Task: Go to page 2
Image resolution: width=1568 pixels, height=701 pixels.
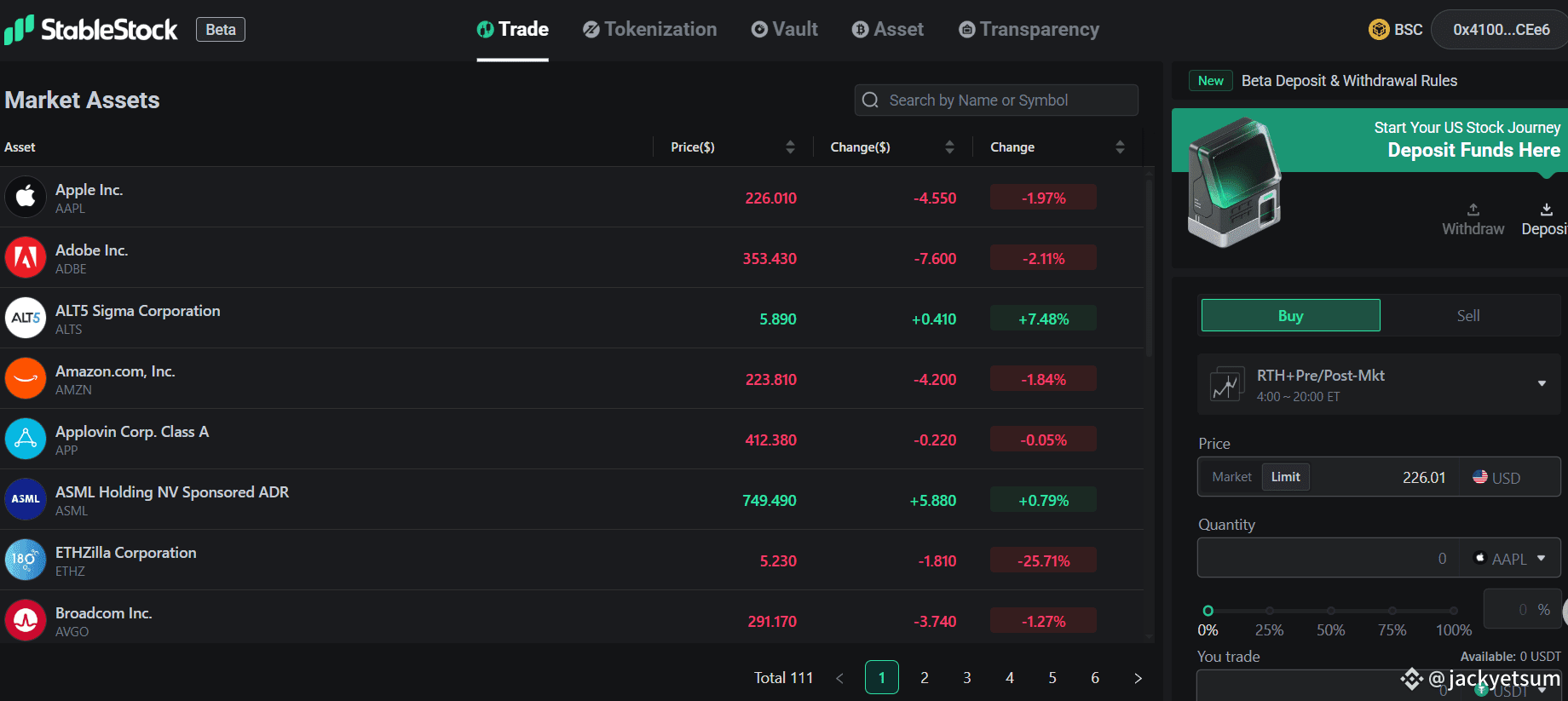Action: [x=925, y=678]
